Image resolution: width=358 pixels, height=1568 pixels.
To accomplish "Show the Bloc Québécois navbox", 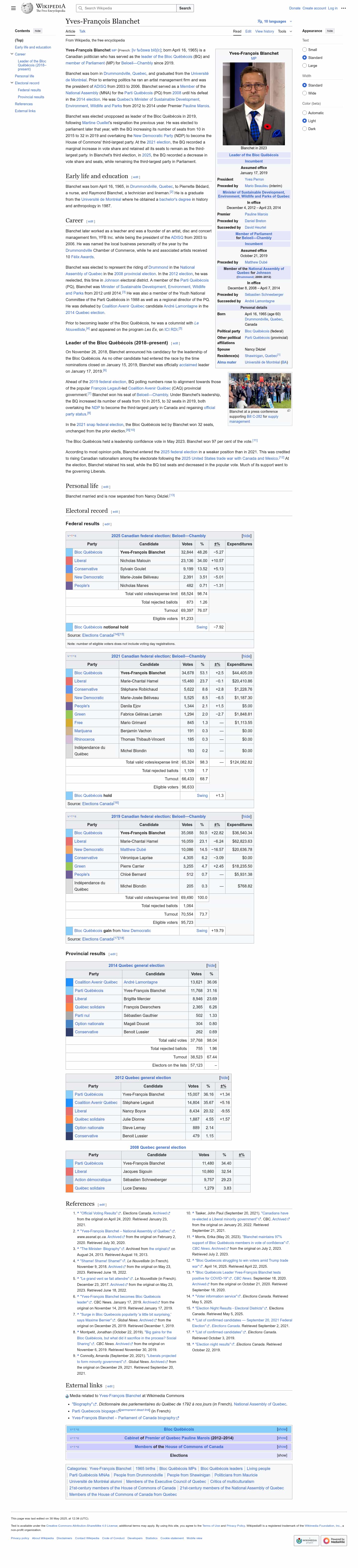I will coord(282,1429).
